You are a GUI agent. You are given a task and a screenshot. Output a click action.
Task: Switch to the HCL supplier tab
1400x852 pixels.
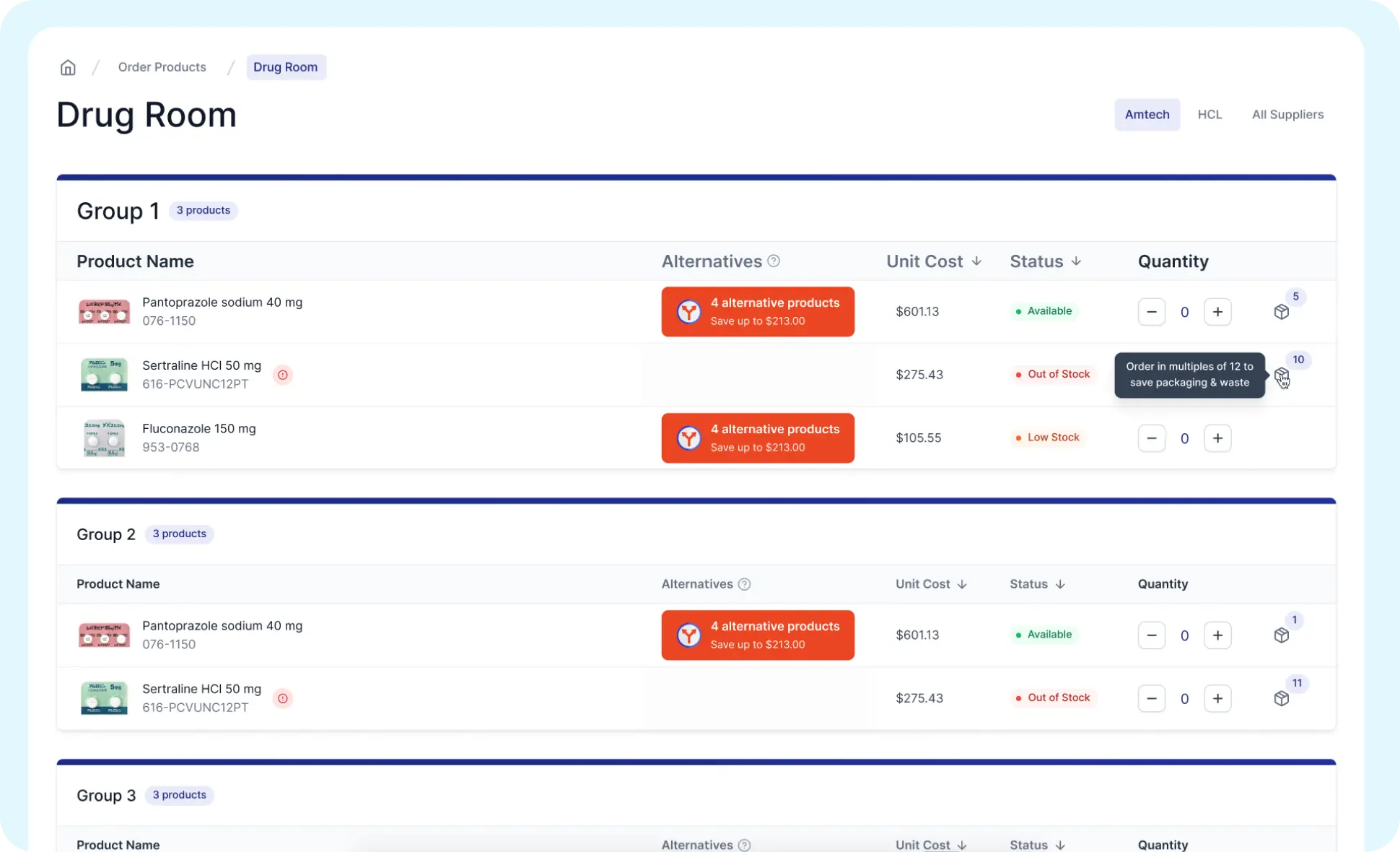[x=1209, y=114]
